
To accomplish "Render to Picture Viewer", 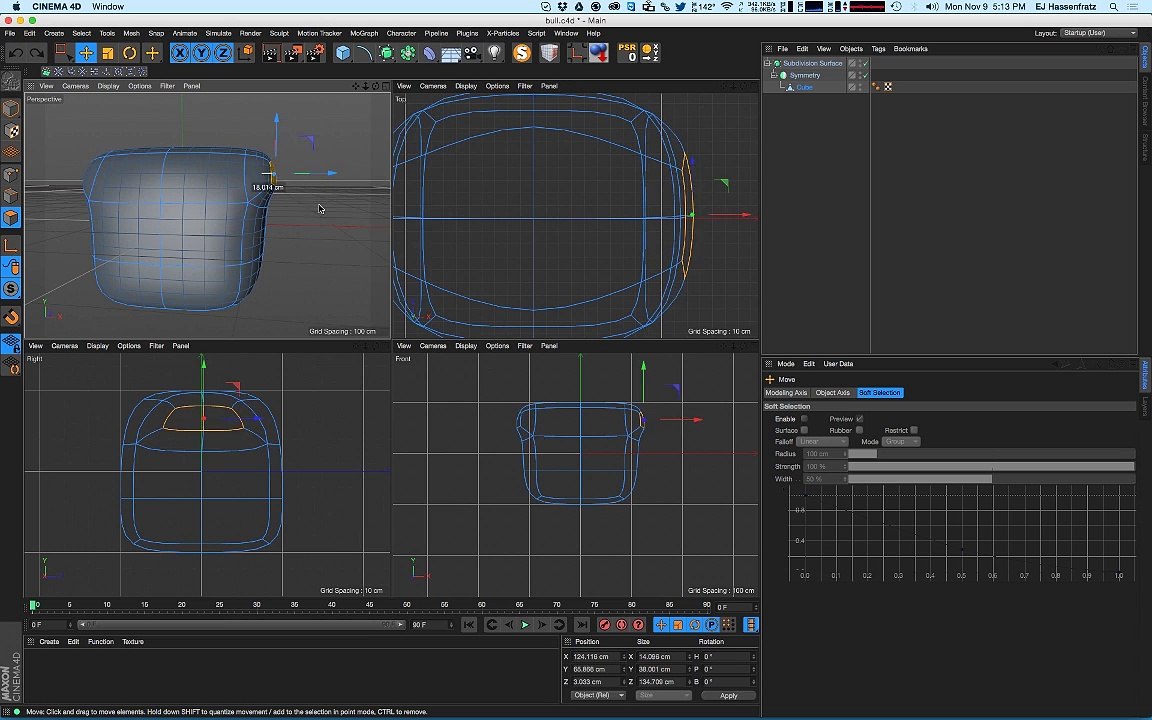I will pyautogui.click(x=293, y=53).
